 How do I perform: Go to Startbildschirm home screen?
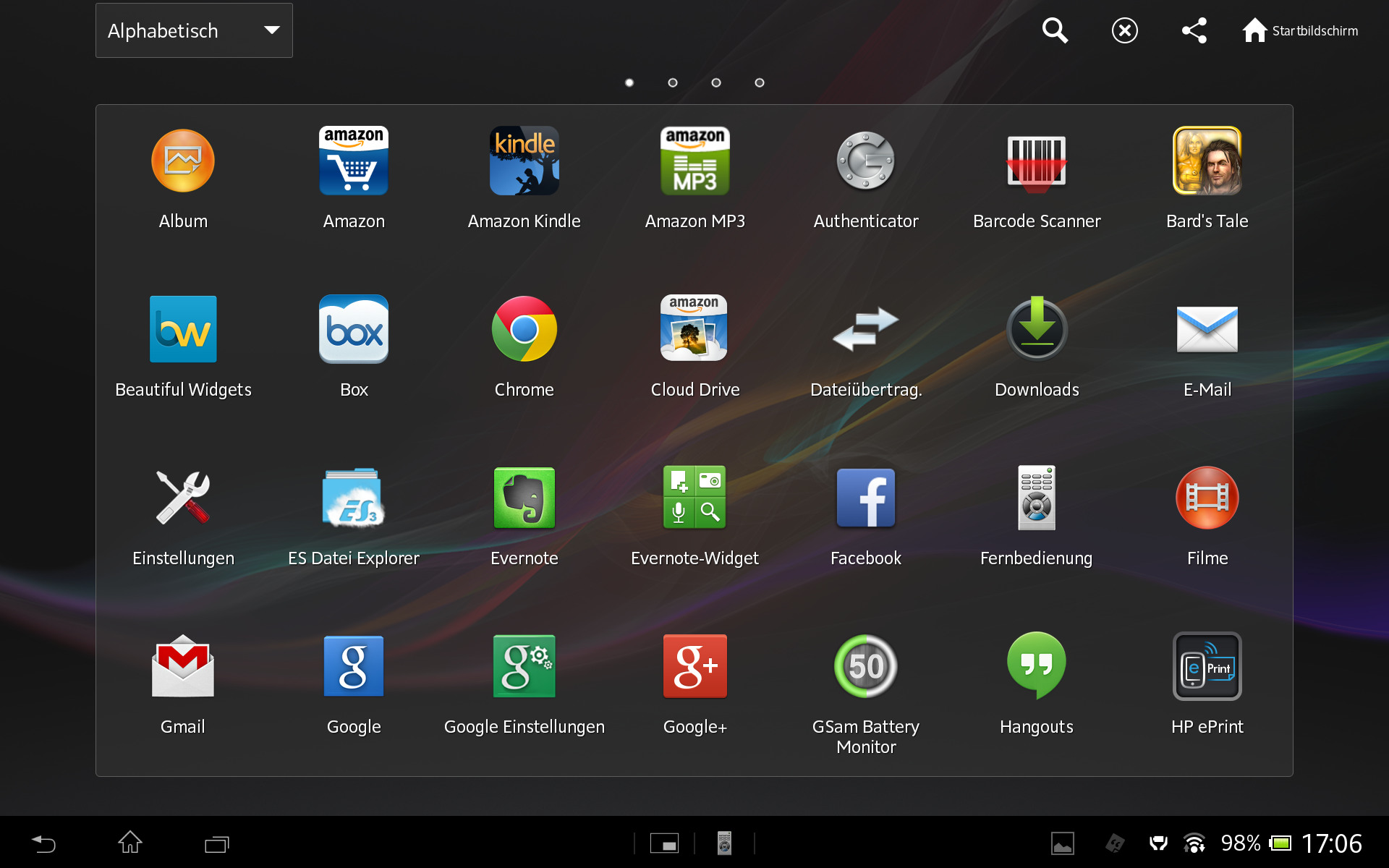(x=1301, y=30)
